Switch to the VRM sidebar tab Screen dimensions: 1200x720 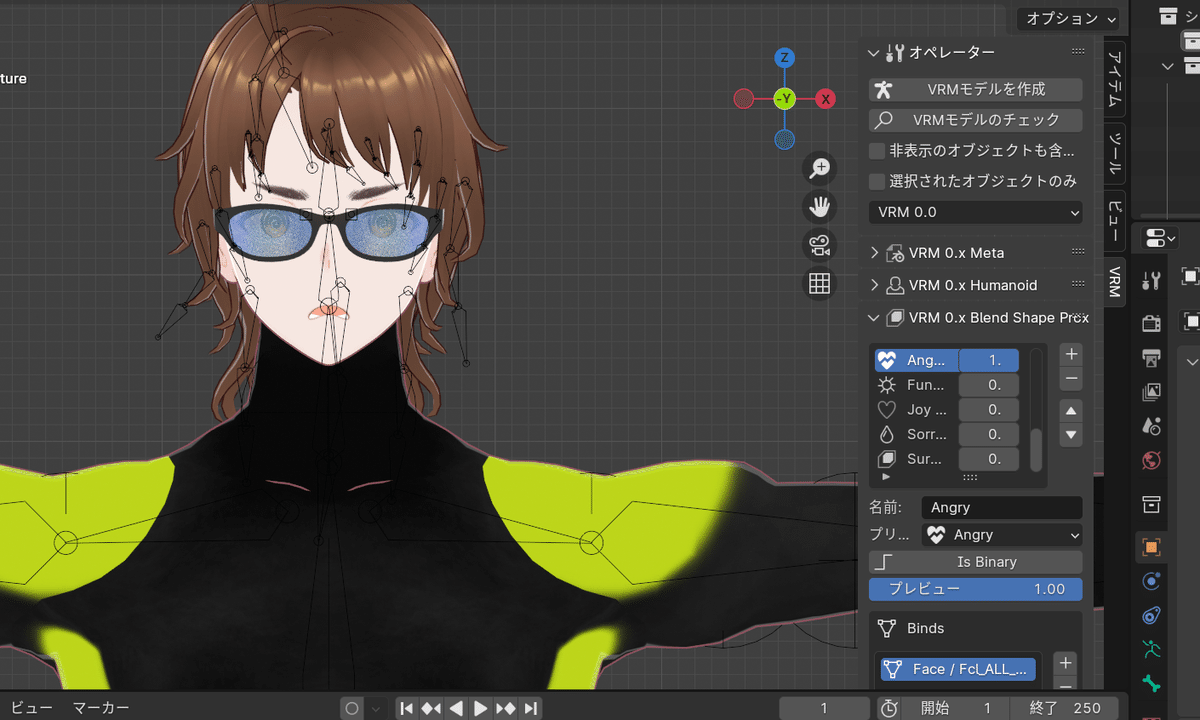[x=1114, y=283]
